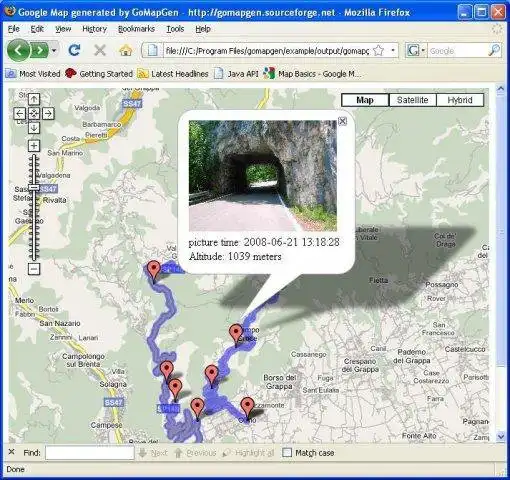The height and width of the screenshot is (480, 510).
Task: Click the Find Previous button
Action: (x=195, y=453)
